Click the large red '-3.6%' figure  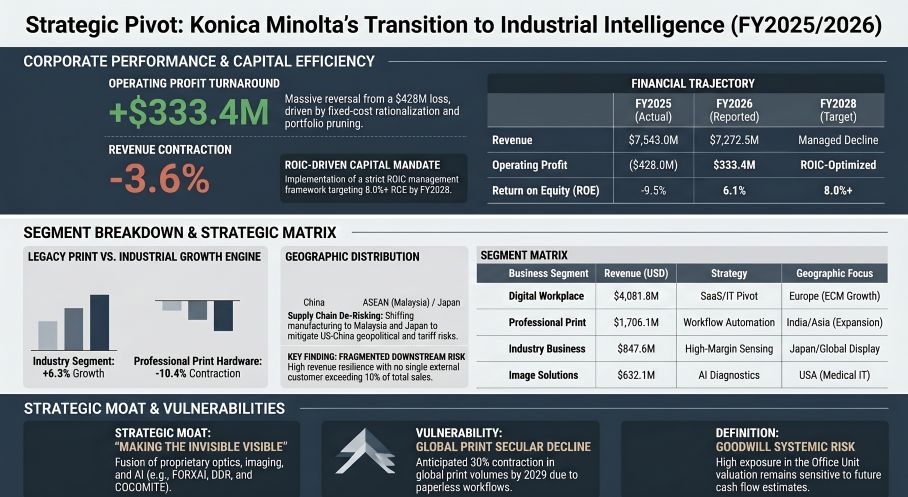159,179
